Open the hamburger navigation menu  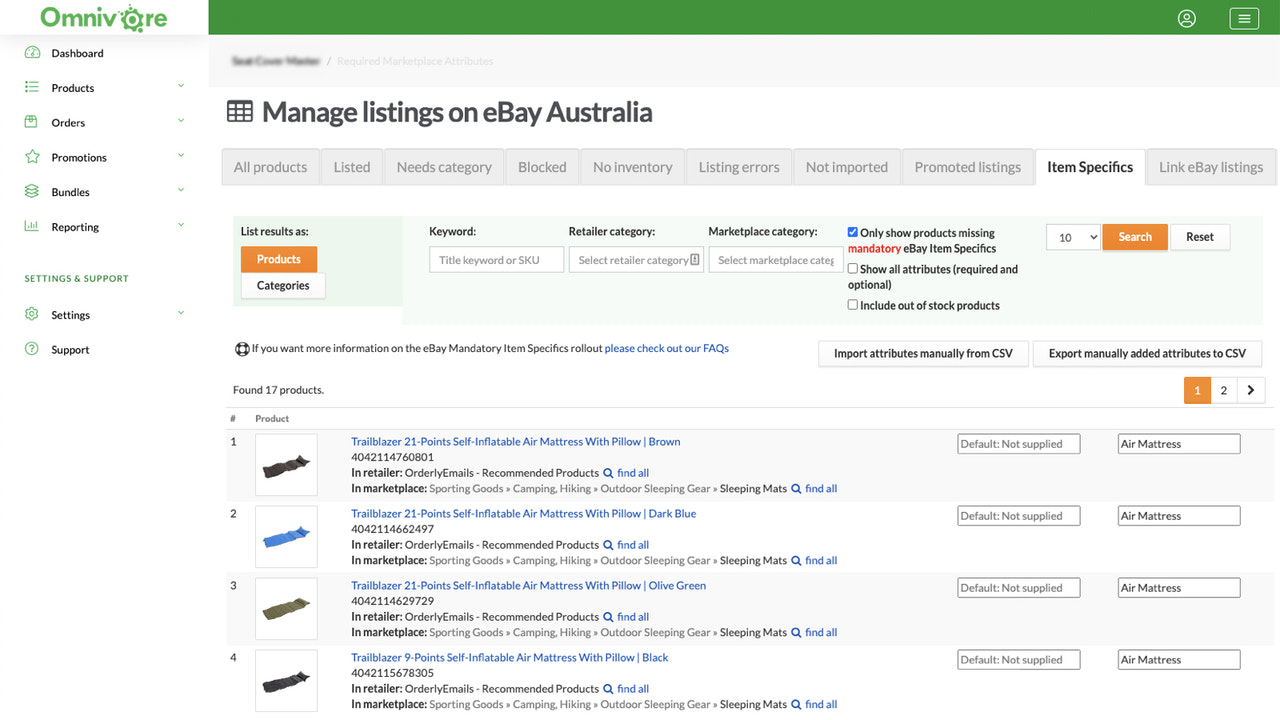[1243, 18]
